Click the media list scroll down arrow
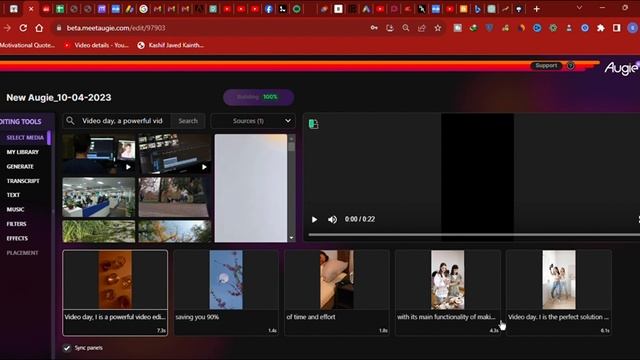 [x=291, y=238]
